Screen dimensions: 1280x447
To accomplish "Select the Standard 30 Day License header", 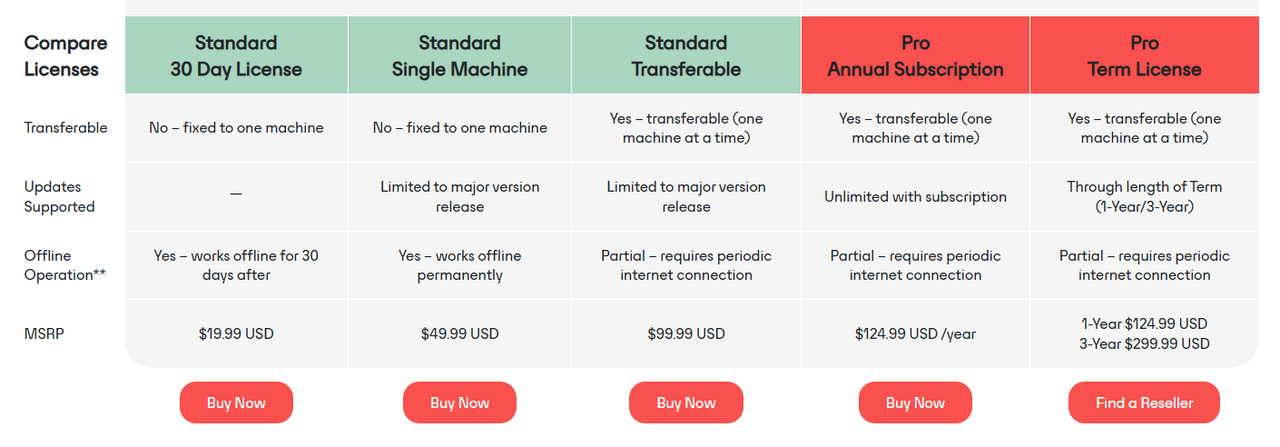I will coord(236,56).
